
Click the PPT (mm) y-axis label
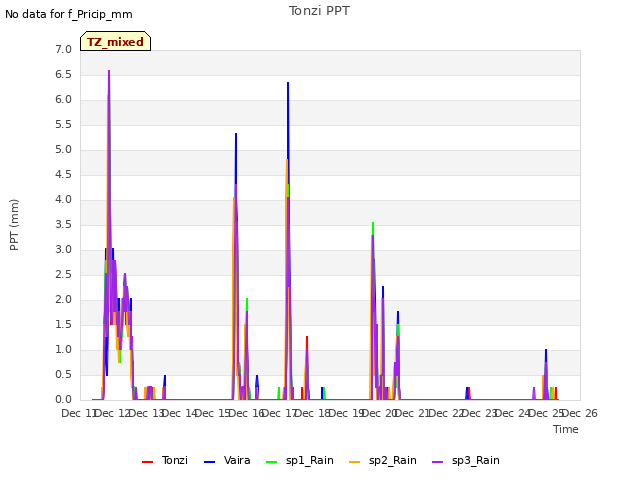pyautogui.click(x=14, y=225)
